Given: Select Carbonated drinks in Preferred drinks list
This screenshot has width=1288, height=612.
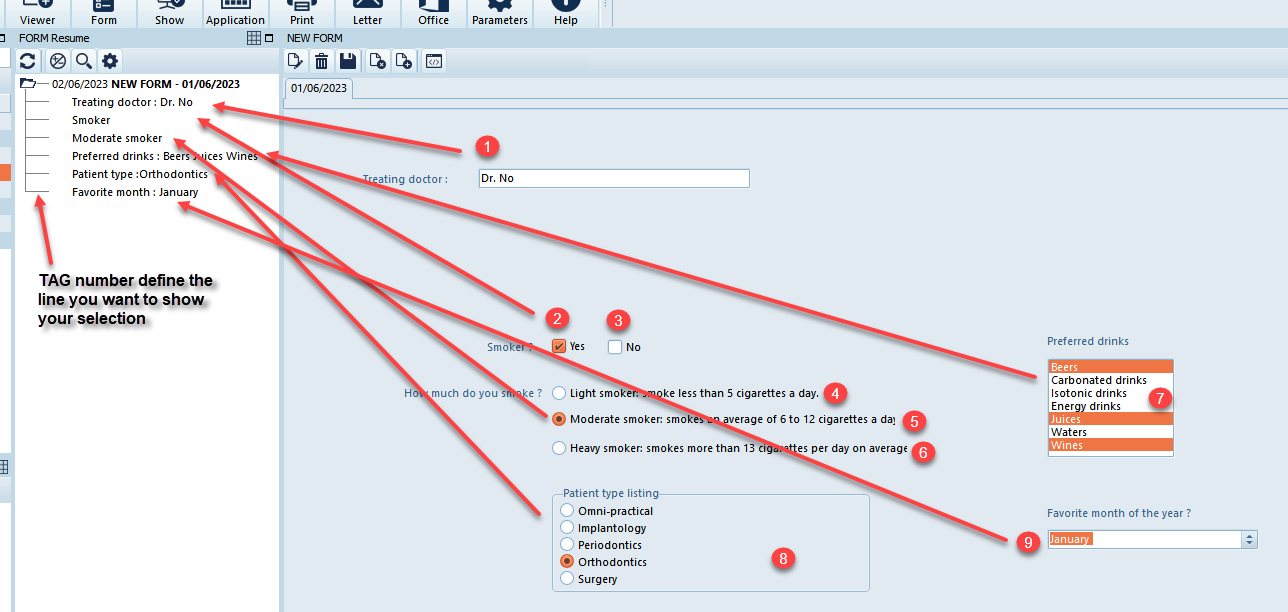Looking at the screenshot, I should [1098, 380].
